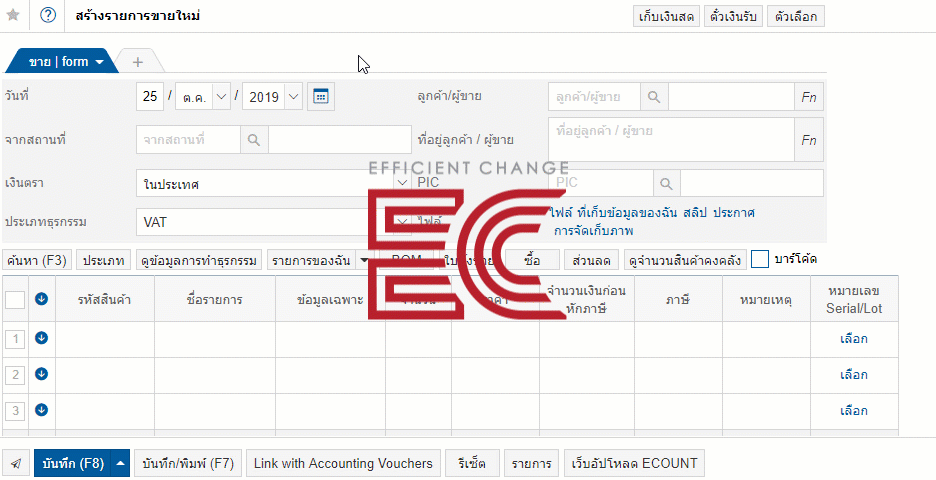
Task: Click row number 3 box
Action: pyautogui.click(x=16, y=411)
